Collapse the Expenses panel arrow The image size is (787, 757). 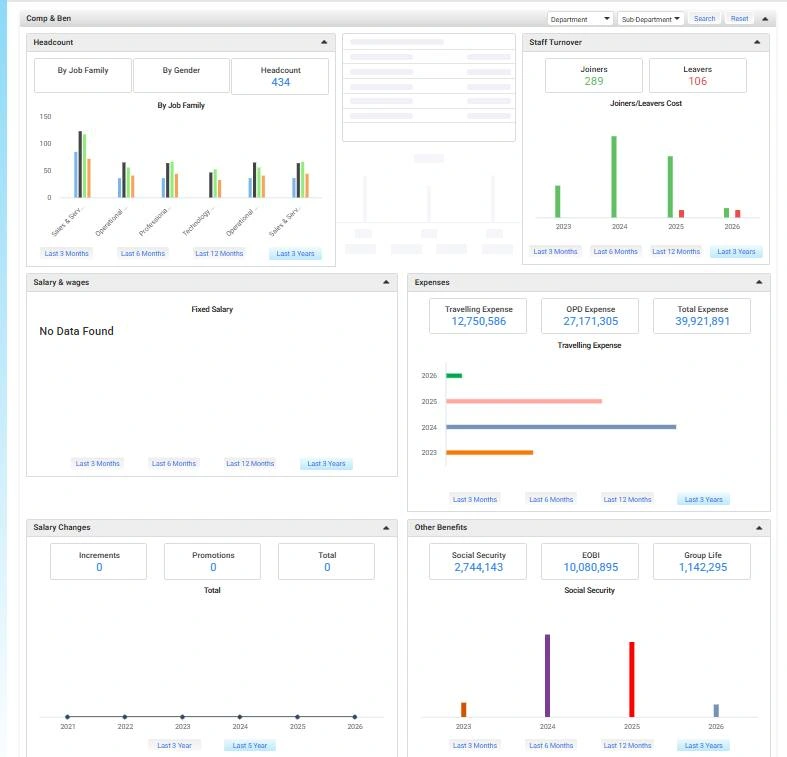759,282
